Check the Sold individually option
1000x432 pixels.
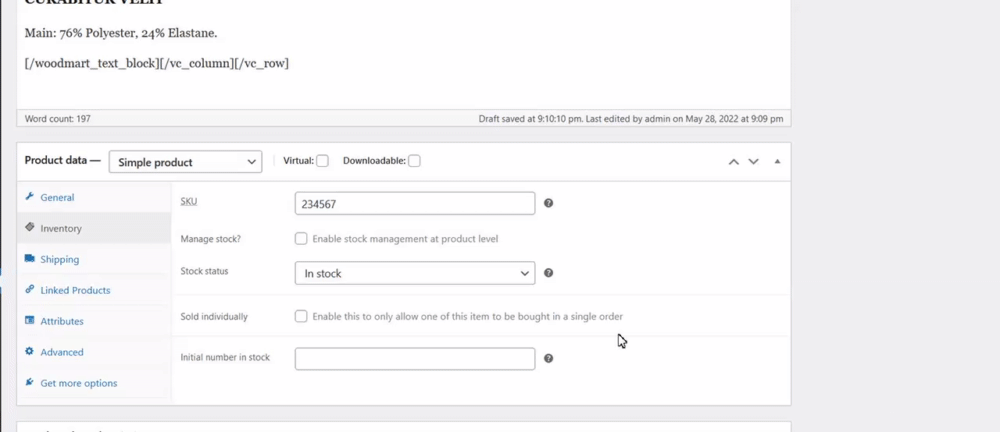pyautogui.click(x=301, y=316)
